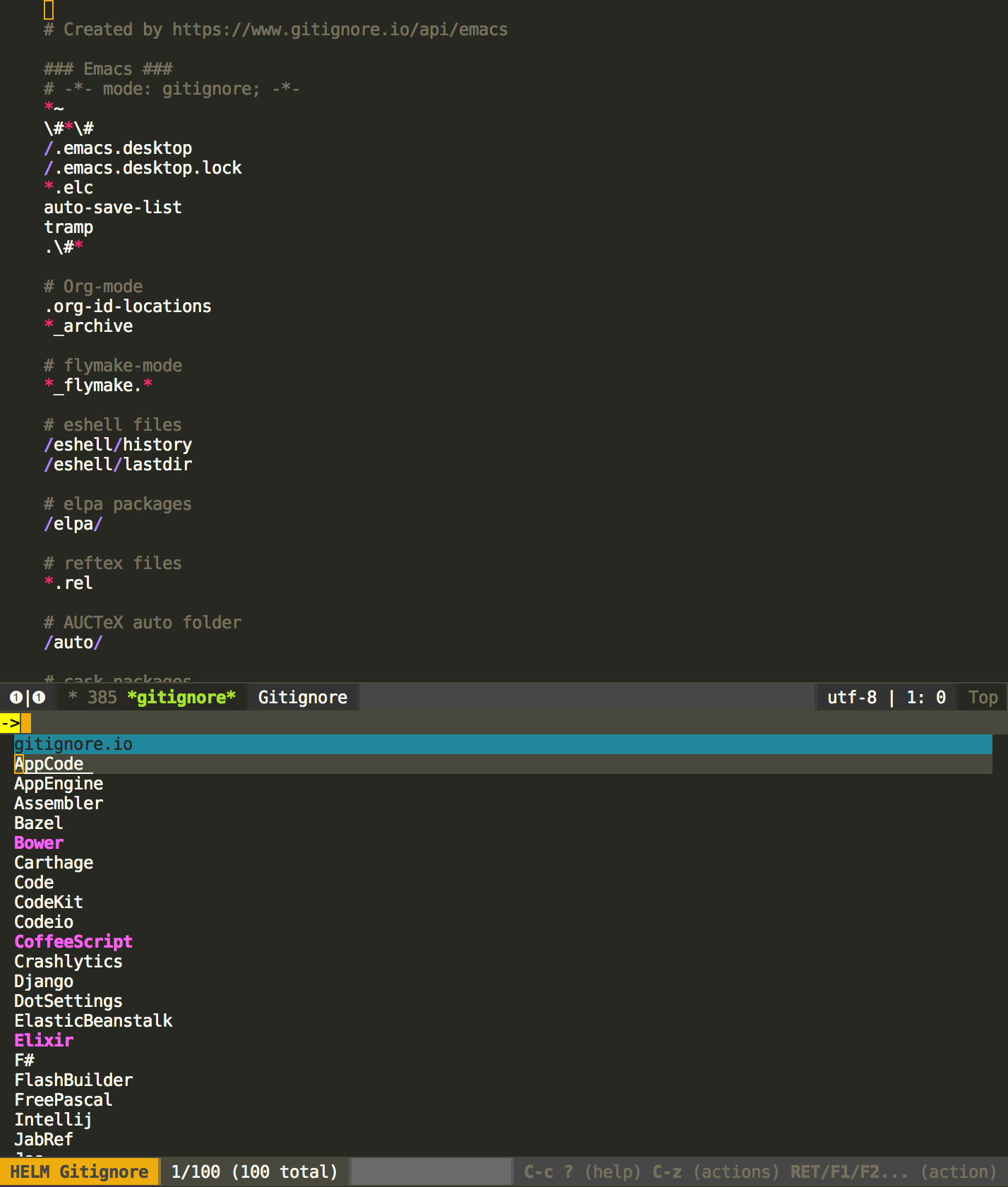Viewport: 1008px width, 1187px height.
Task: Select ElasticBeanstalk candidate
Action: 93,1021
